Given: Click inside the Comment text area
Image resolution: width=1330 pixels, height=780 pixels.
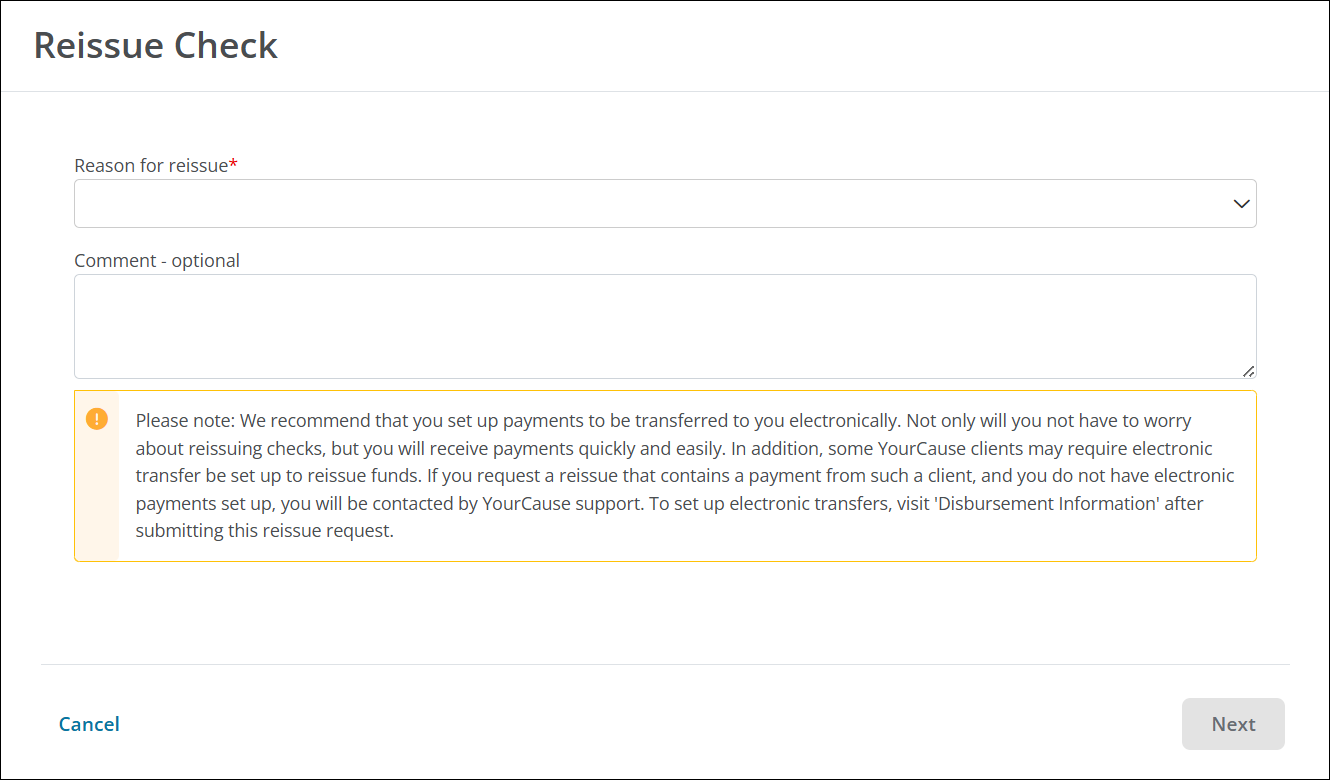Looking at the screenshot, I should (x=665, y=326).
